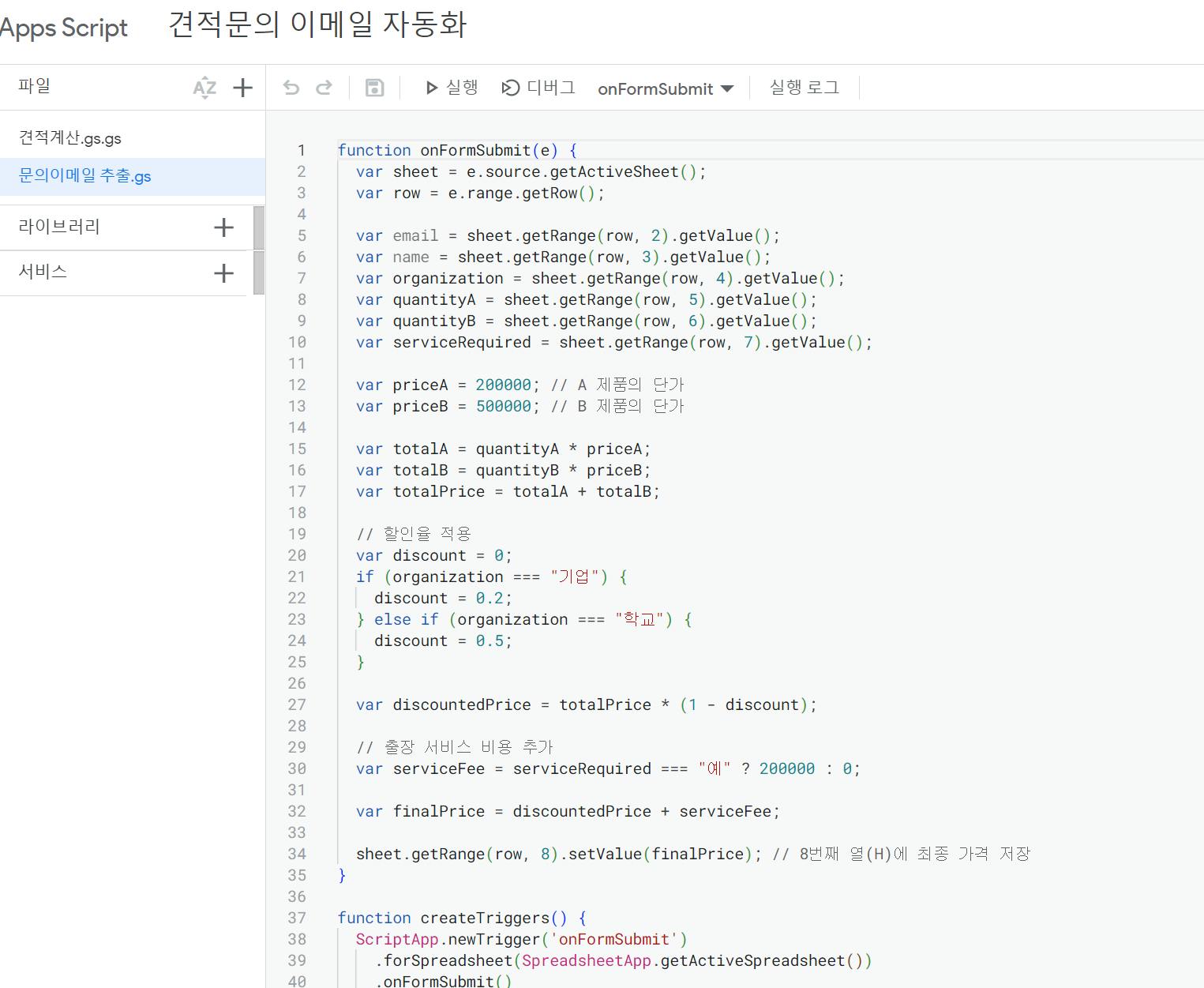Click the 서비스 section label
The width and height of the screenshot is (1204, 988).
coord(43,272)
